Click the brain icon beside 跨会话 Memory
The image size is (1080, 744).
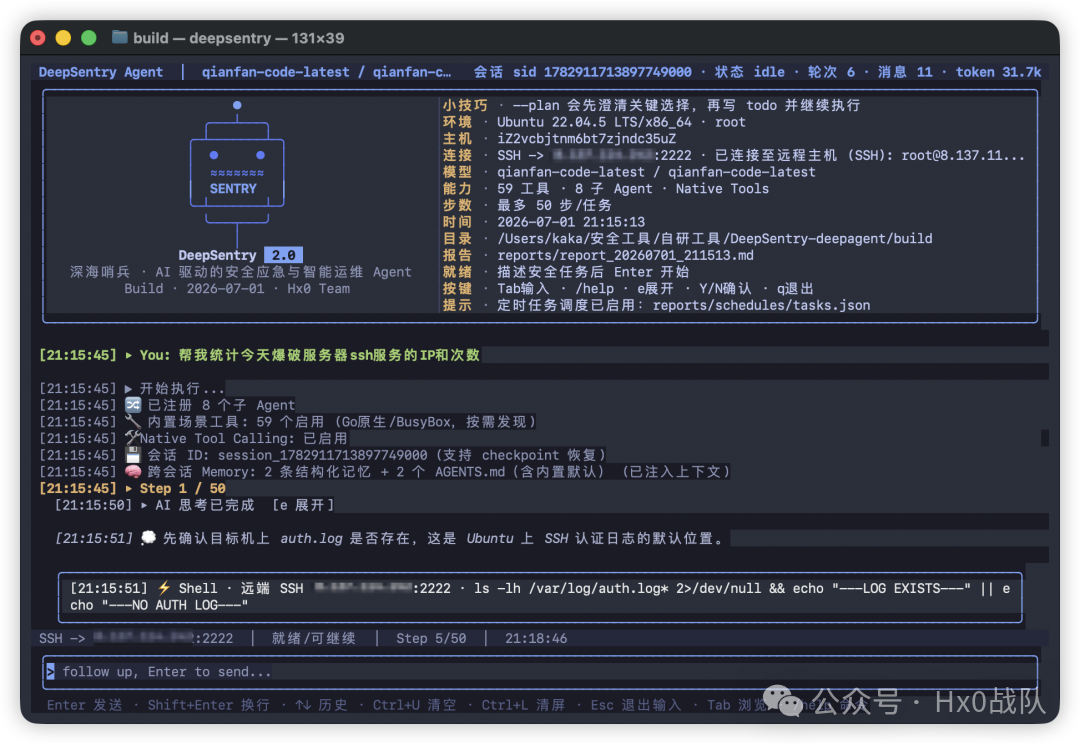pos(133,472)
